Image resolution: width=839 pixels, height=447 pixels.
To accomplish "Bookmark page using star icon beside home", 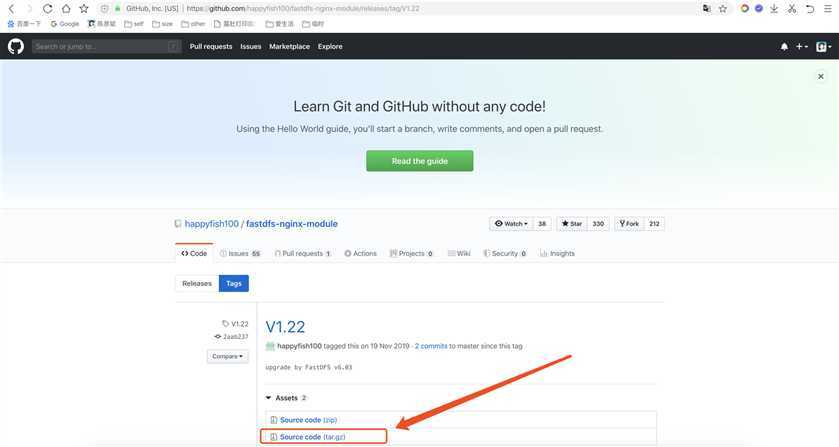I will [x=84, y=9].
